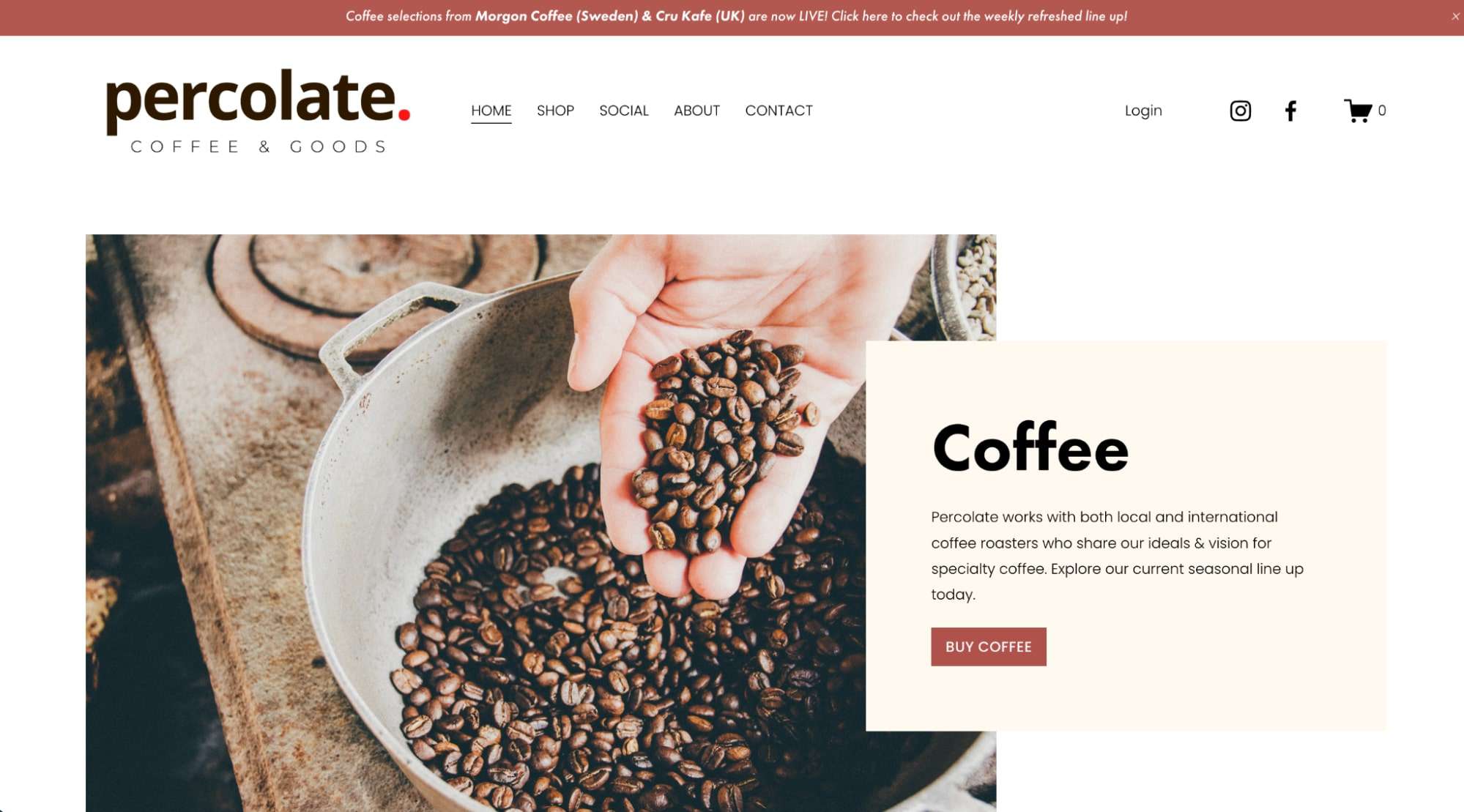
Task: Open the Facebook page icon
Action: (x=1290, y=111)
